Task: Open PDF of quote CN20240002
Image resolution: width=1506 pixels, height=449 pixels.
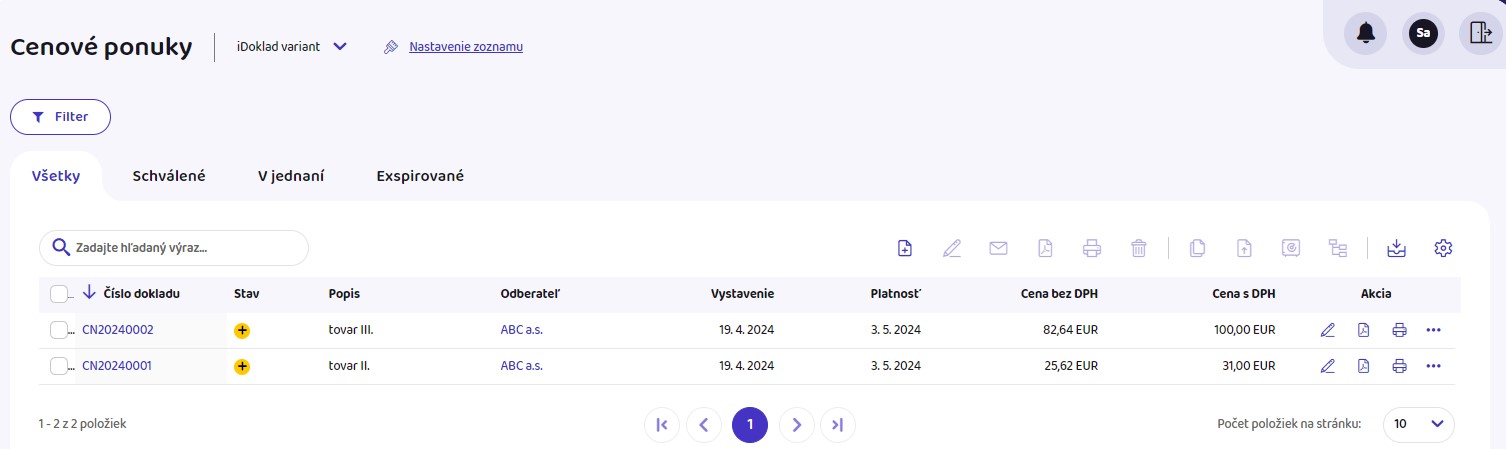Action: [x=1363, y=330]
